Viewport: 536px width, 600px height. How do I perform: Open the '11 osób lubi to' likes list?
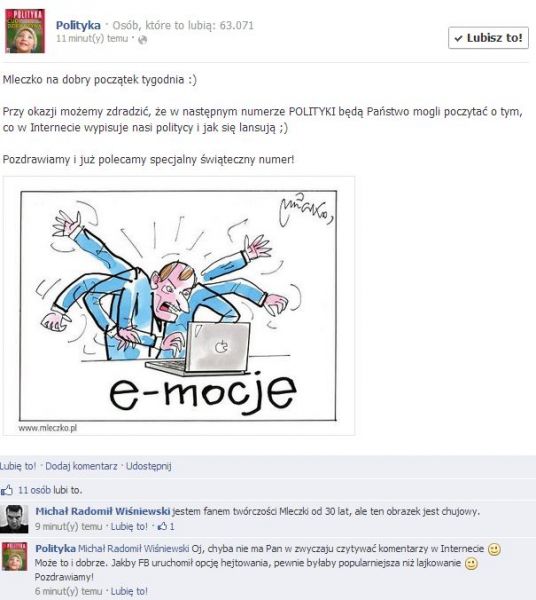50,490
